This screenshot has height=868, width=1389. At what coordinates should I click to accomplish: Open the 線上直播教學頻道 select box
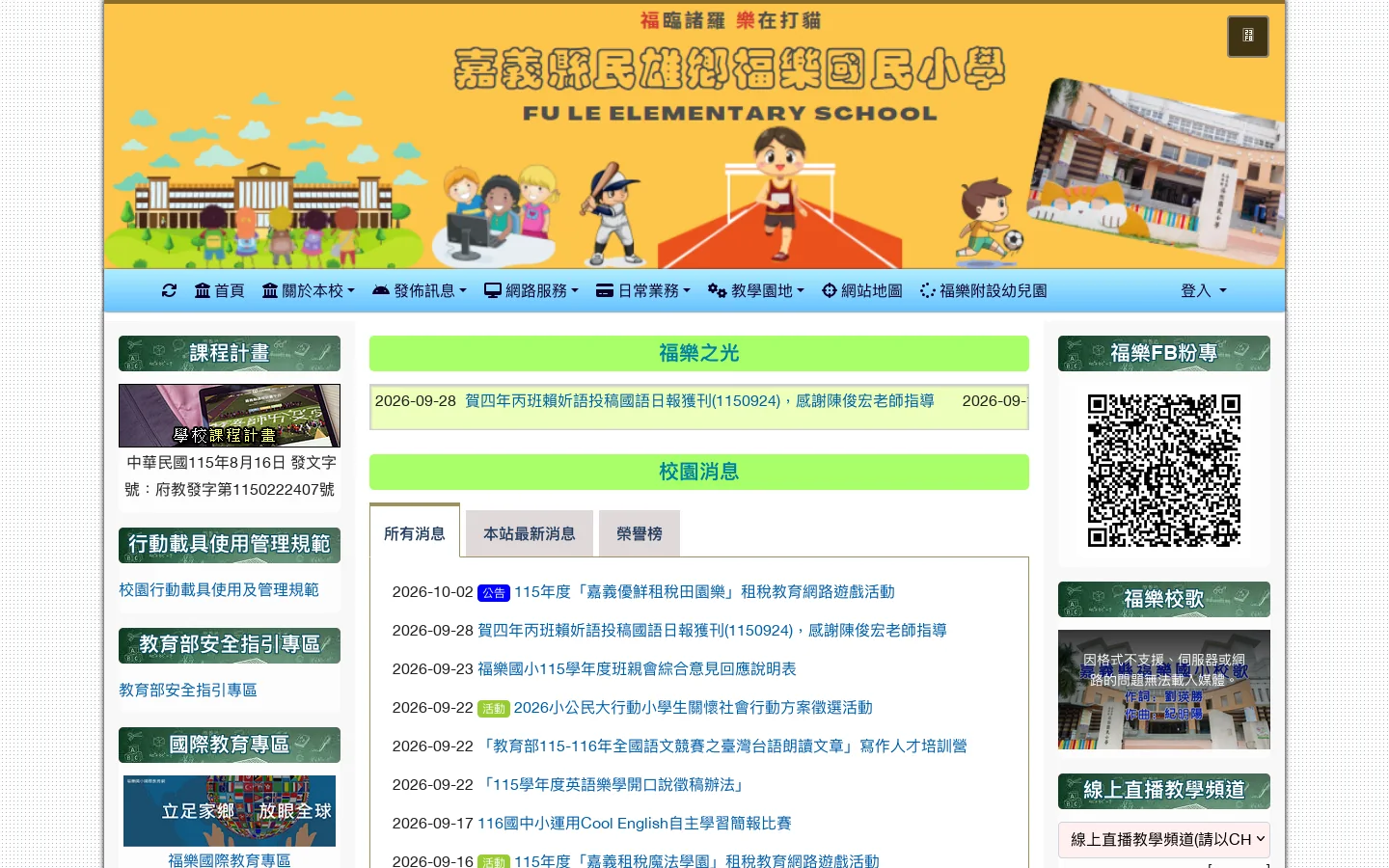pos(1164,839)
